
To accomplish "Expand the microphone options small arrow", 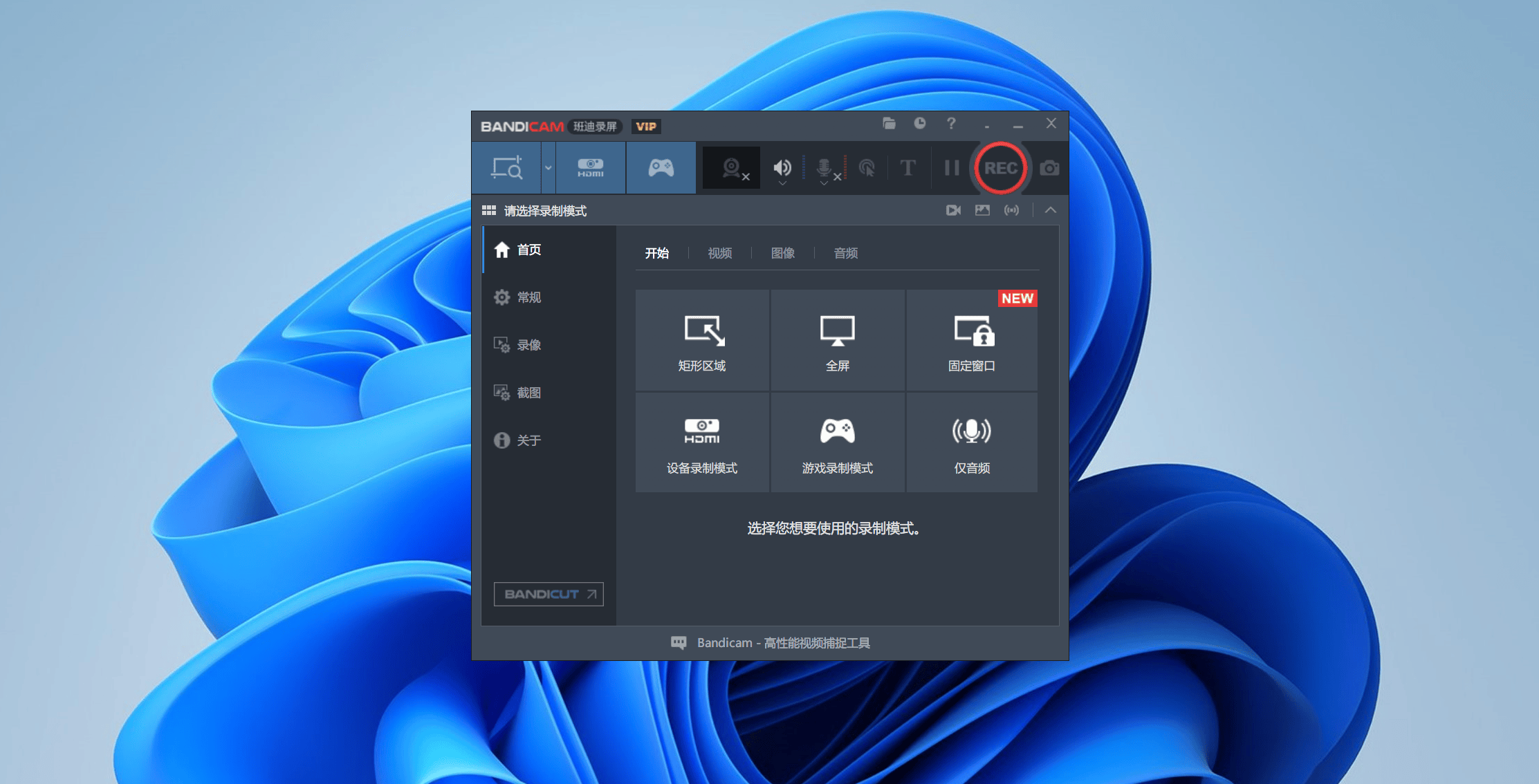I will (x=824, y=184).
